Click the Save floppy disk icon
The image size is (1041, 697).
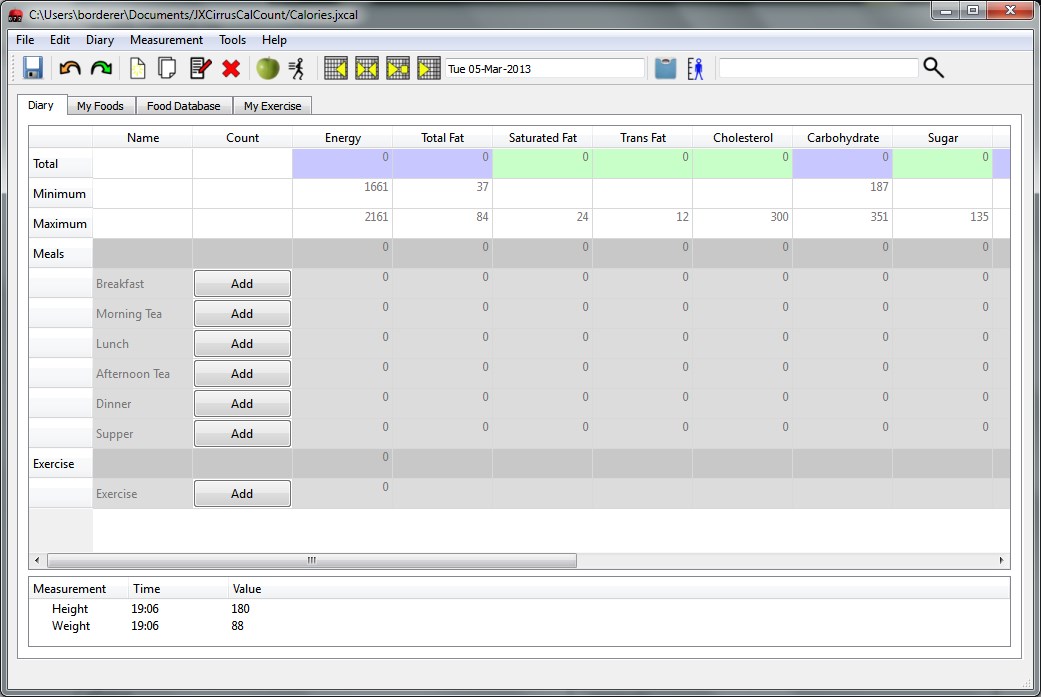point(32,68)
